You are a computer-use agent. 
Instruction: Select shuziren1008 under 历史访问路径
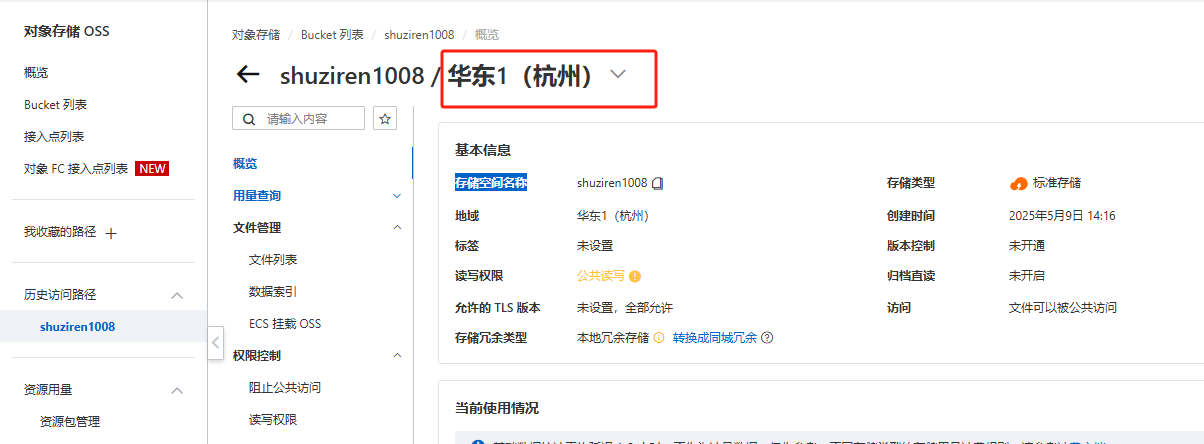[x=77, y=326]
